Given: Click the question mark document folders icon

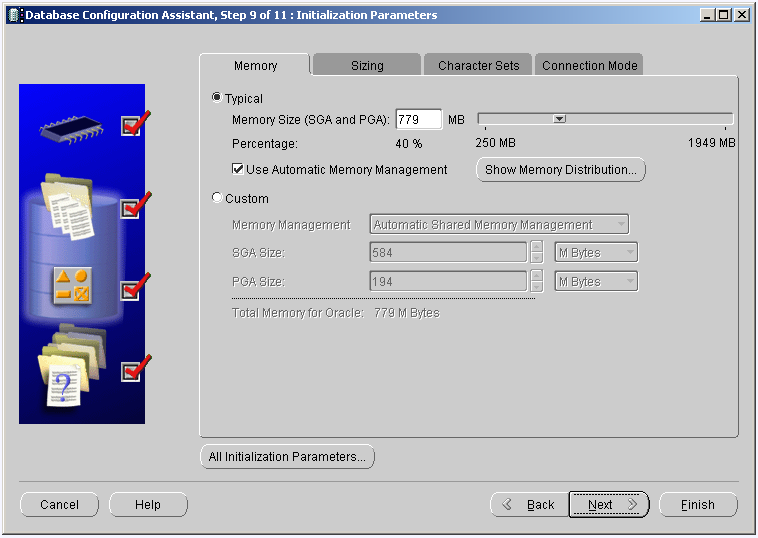Looking at the screenshot, I should [72, 365].
